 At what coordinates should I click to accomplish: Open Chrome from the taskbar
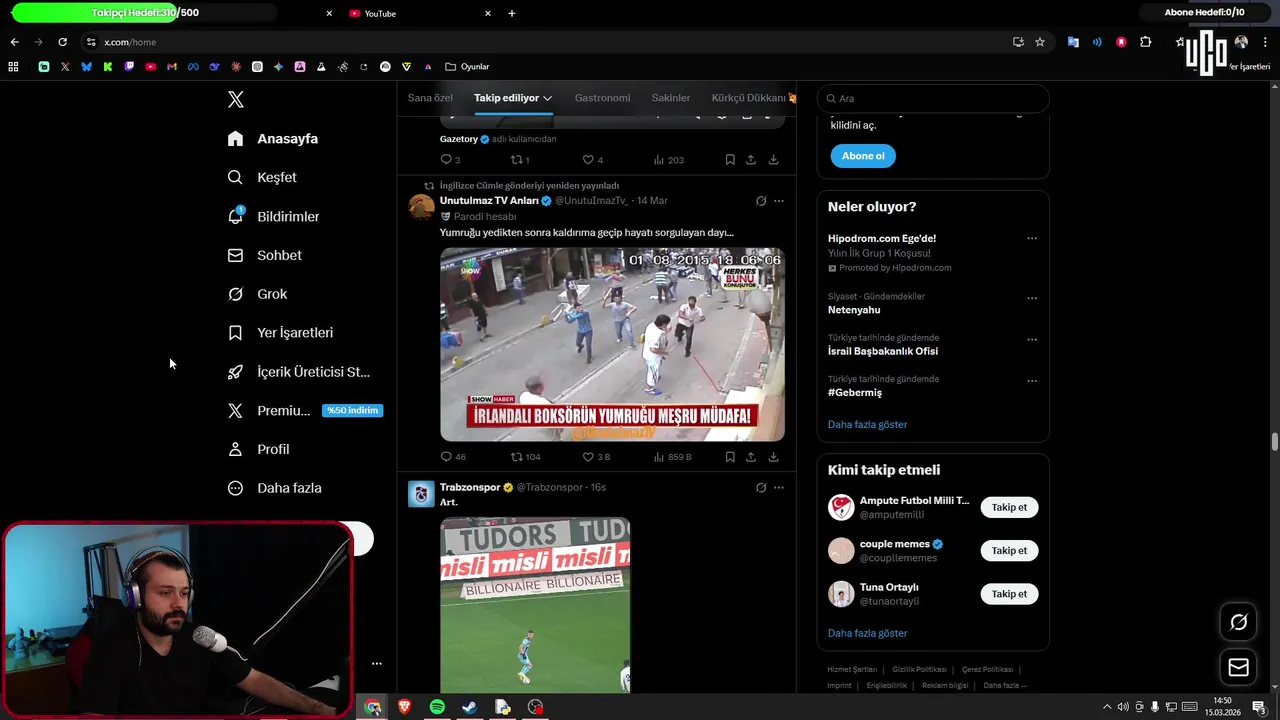click(x=372, y=707)
